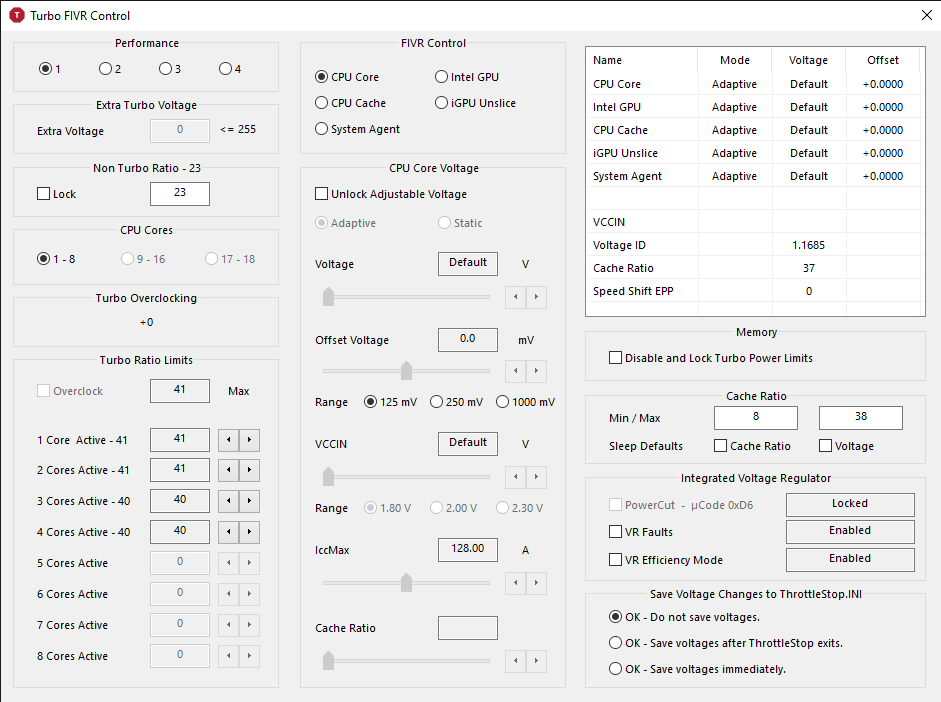This screenshot has width=941, height=702.
Task: Select the CPU Cache radio button
Action: click(322, 103)
